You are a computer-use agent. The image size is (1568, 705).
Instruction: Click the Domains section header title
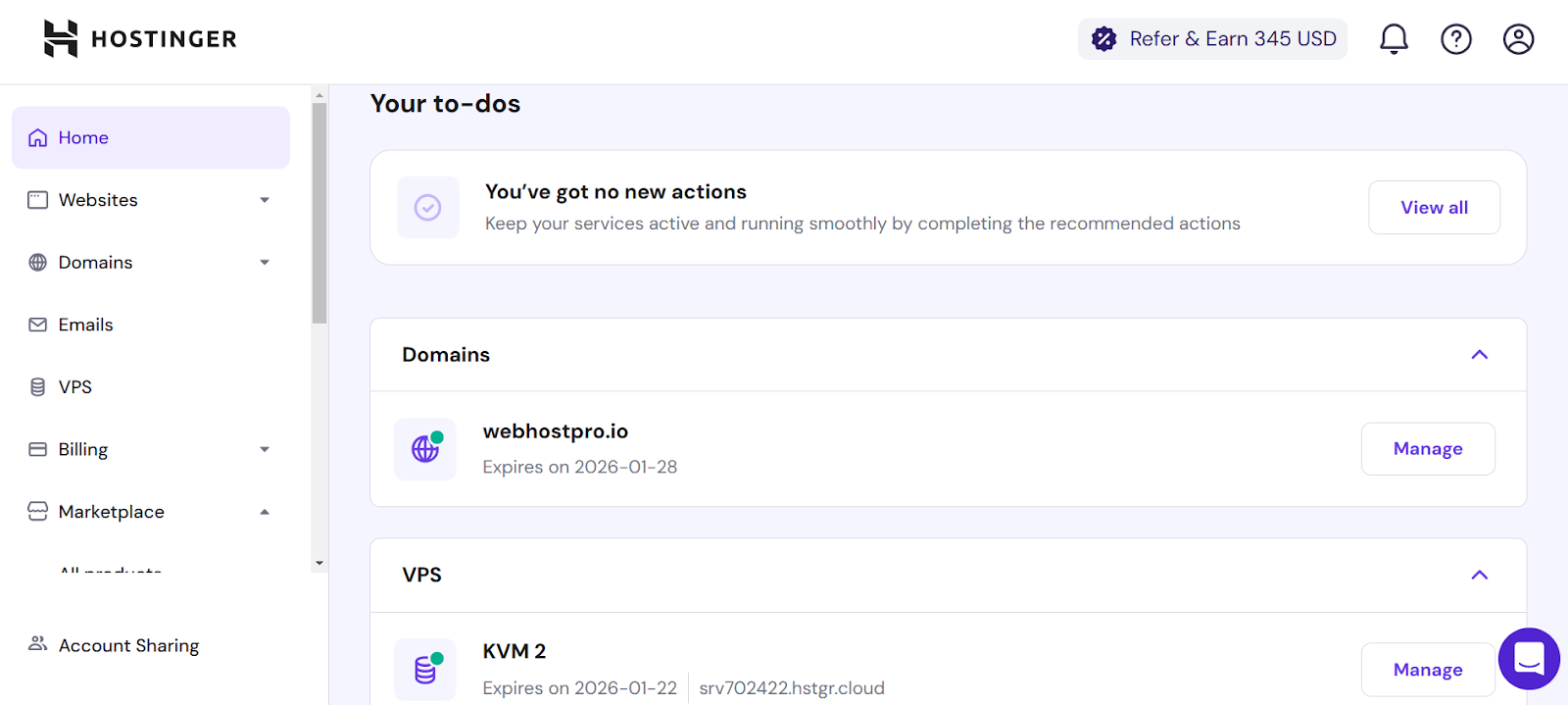tap(446, 355)
